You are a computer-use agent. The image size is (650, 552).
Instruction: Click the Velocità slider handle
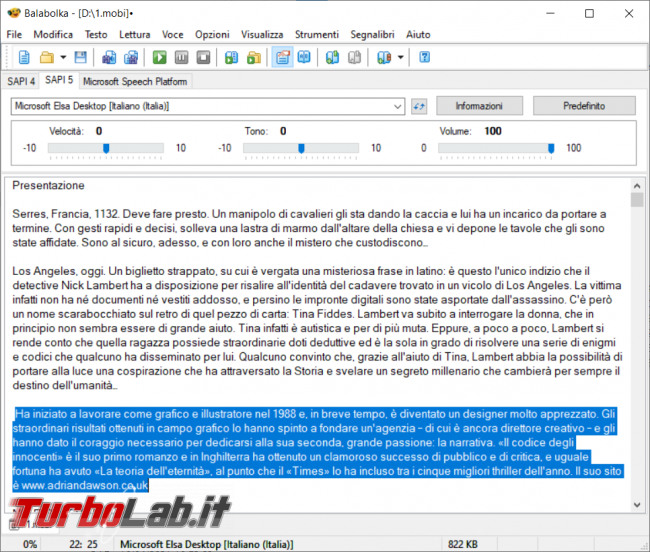point(106,148)
